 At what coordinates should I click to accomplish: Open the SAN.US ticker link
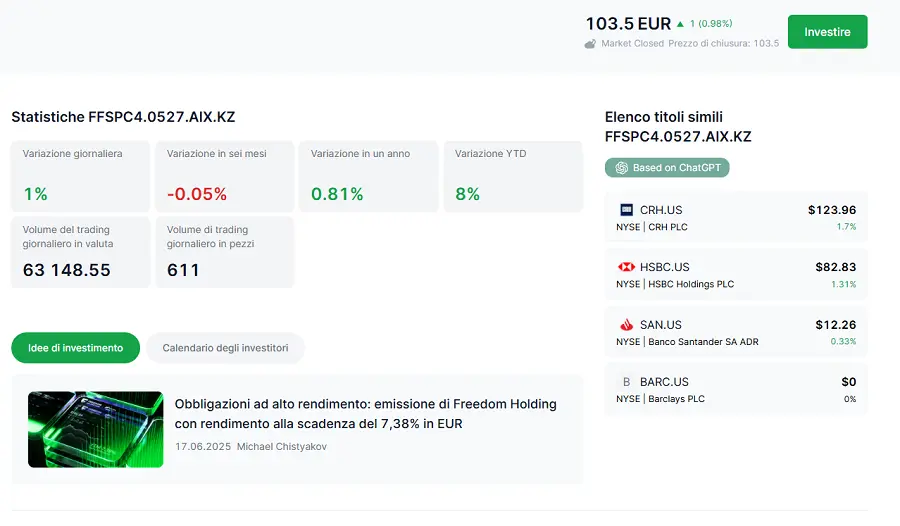tap(661, 325)
